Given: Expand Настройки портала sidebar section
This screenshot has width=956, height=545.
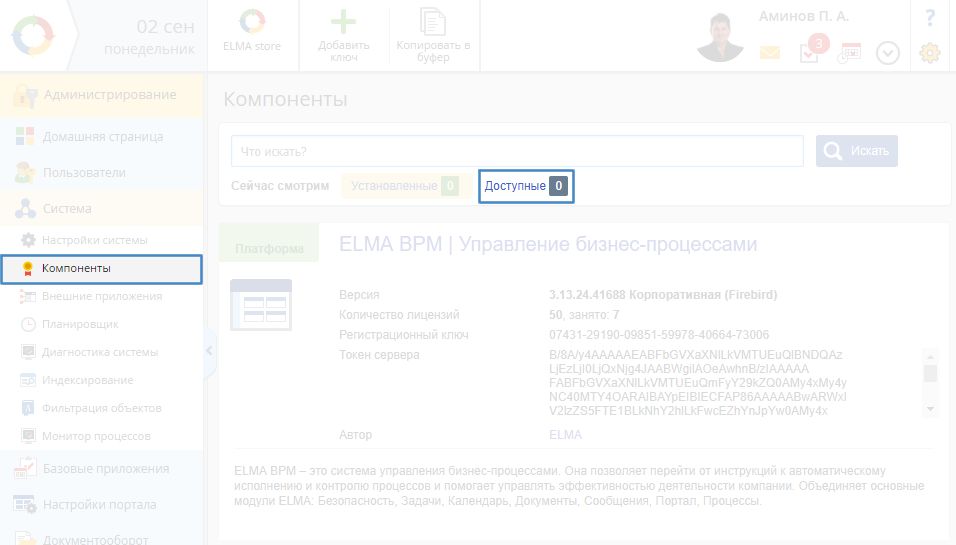Looking at the screenshot, I should coord(101,505).
